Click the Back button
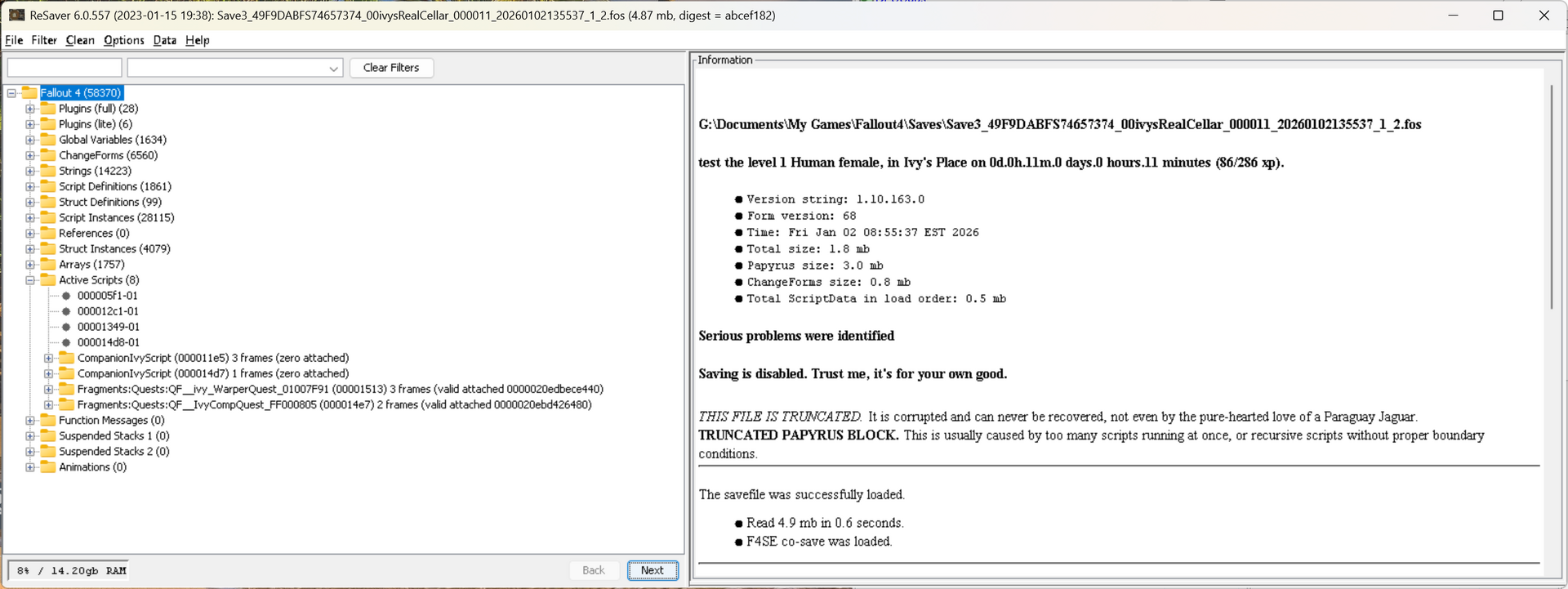 coord(594,570)
